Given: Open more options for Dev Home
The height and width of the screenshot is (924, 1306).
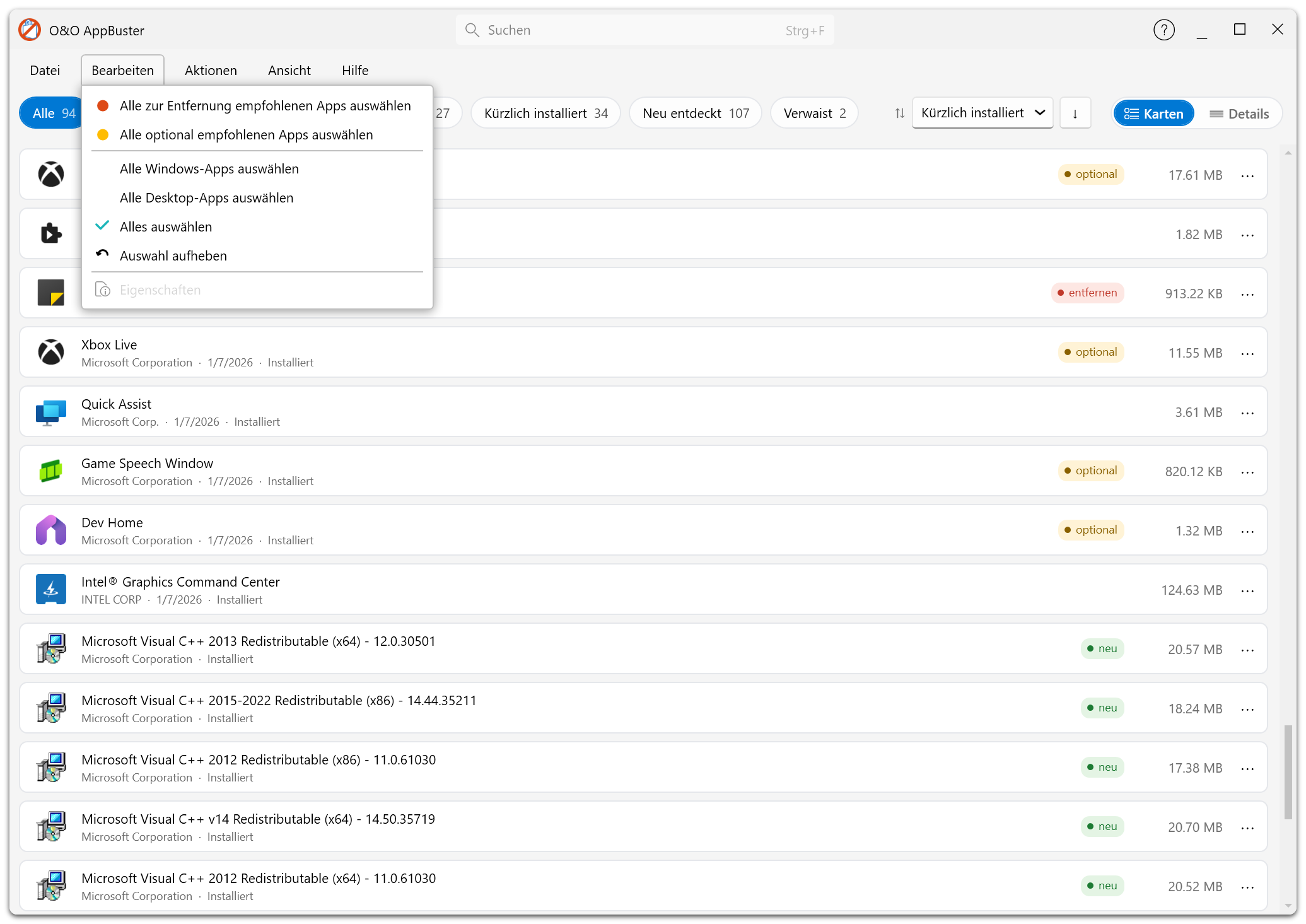Looking at the screenshot, I should click(1247, 531).
